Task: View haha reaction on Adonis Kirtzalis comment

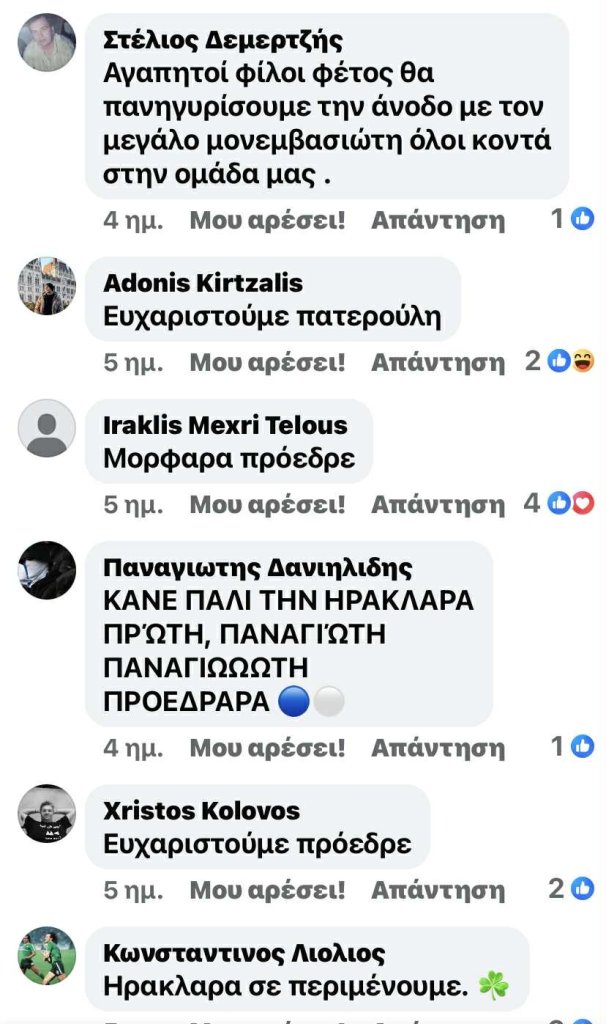Action: [x=583, y=360]
